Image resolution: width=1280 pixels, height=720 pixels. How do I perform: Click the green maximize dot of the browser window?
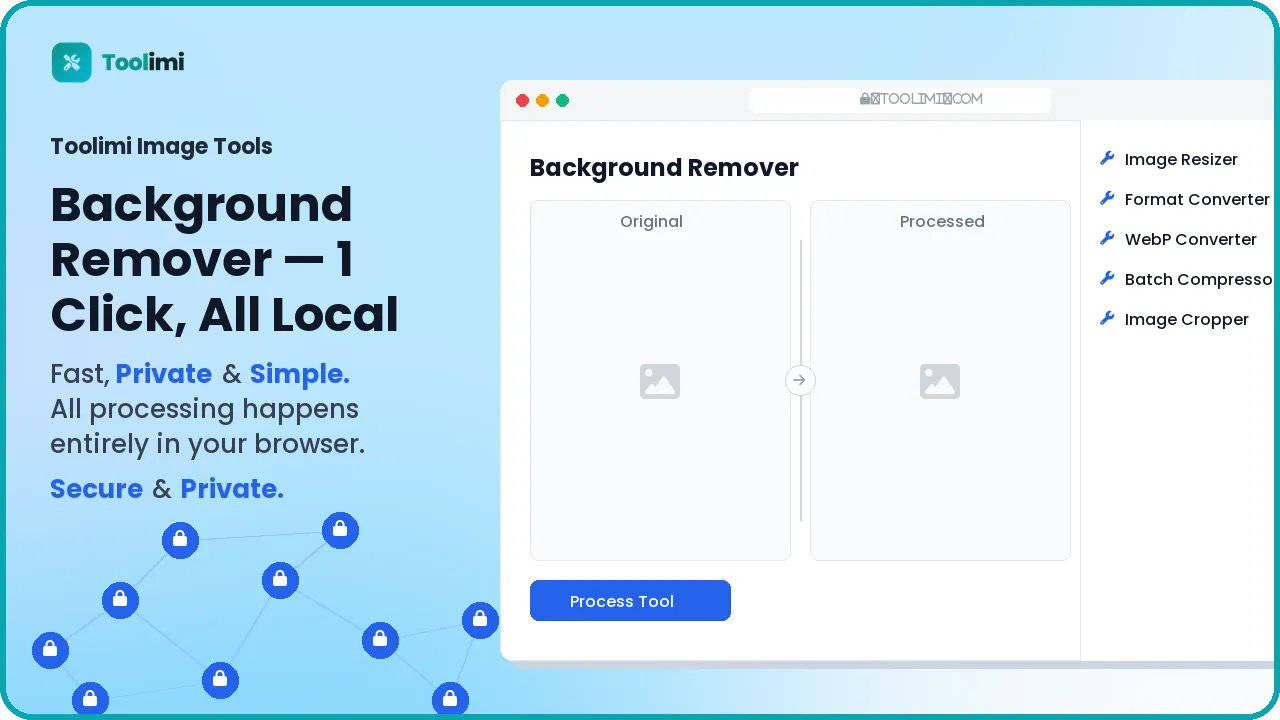point(562,100)
